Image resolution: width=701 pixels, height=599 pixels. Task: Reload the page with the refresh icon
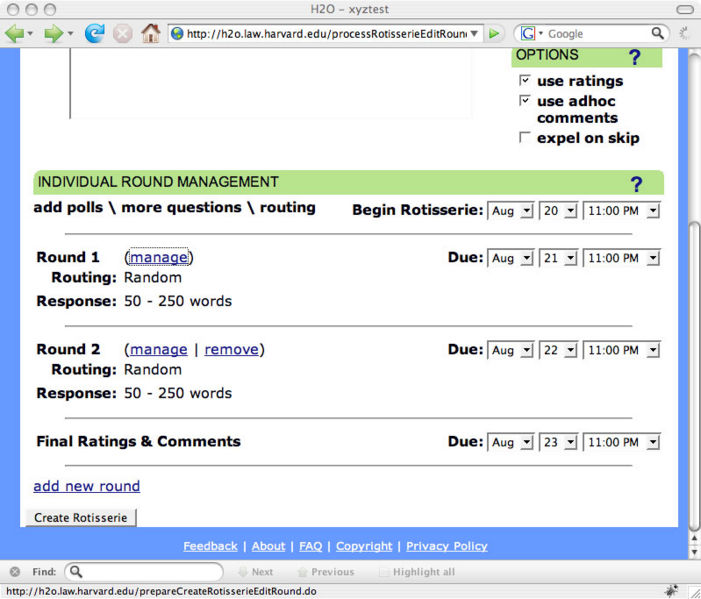tap(95, 33)
